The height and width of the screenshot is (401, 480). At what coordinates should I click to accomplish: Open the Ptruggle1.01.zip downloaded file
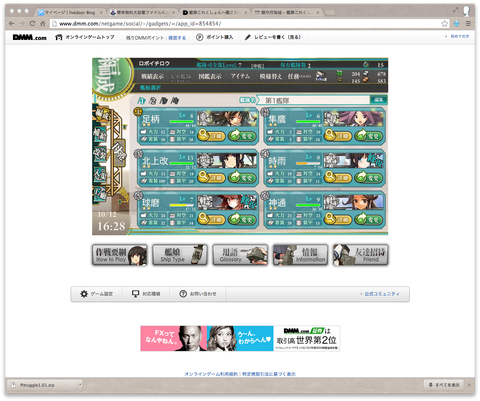(42, 385)
